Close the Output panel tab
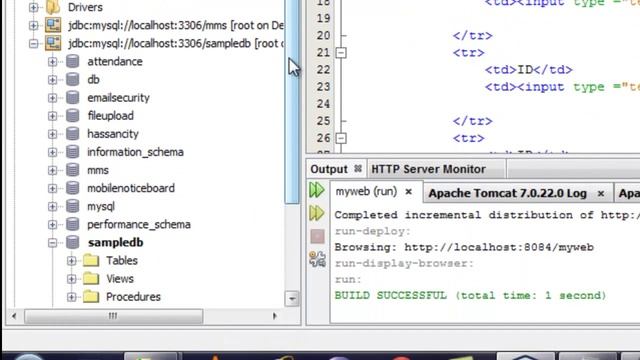The image size is (640, 360). click(358, 169)
